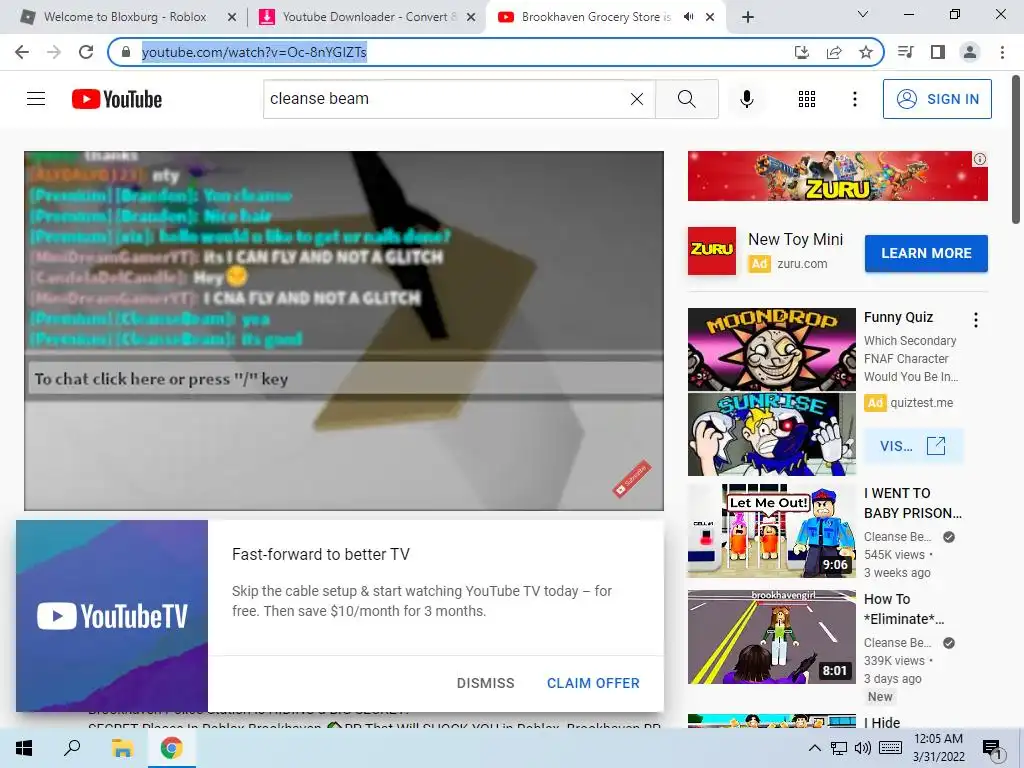Reload the page with the refresh icon
Screen dimensions: 1024x768
pyautogui.click(x=86, y=52)
